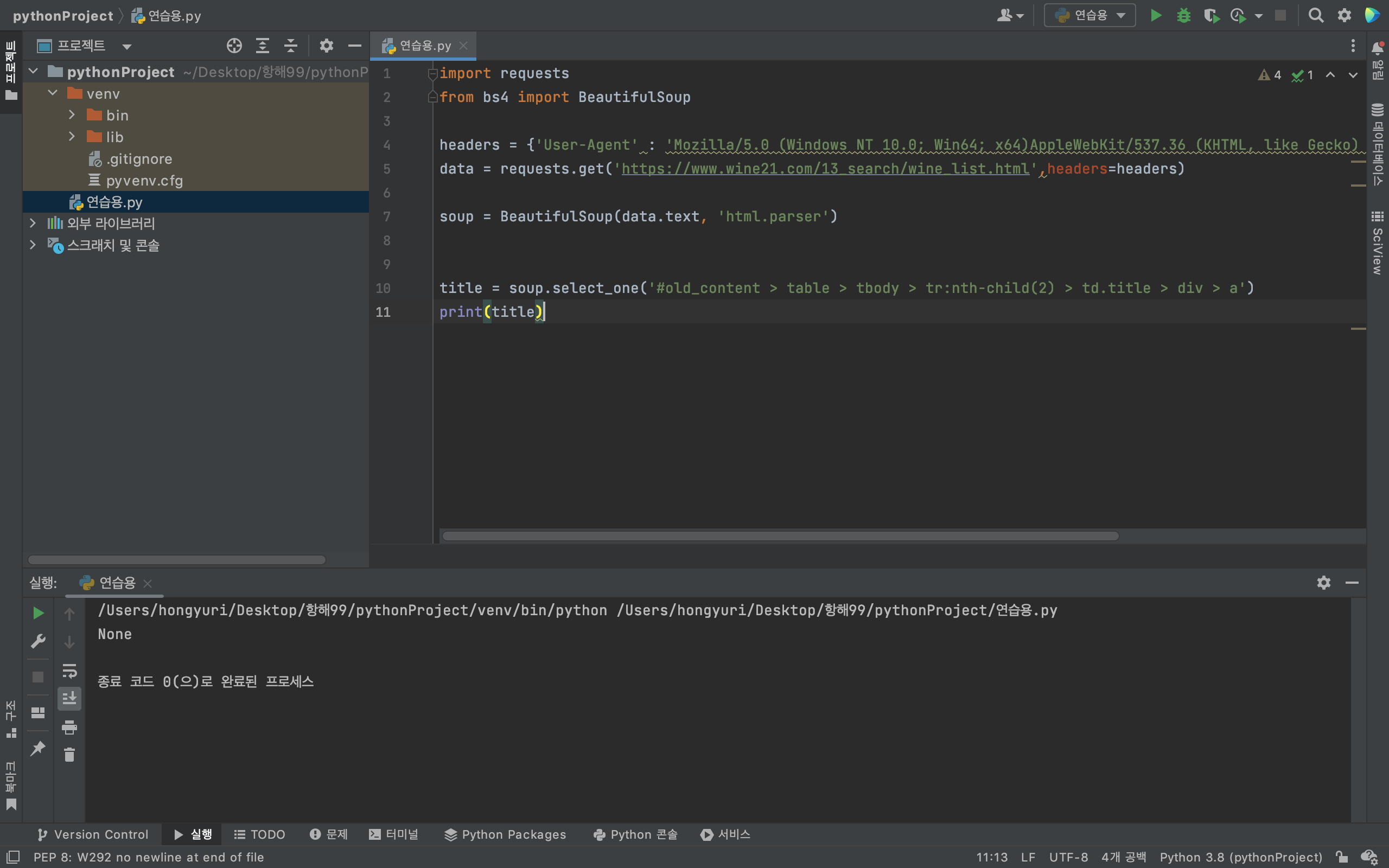The image size is (1389, 868).
Task: Start debugging with the bug icon
Action: [1183, 16]
